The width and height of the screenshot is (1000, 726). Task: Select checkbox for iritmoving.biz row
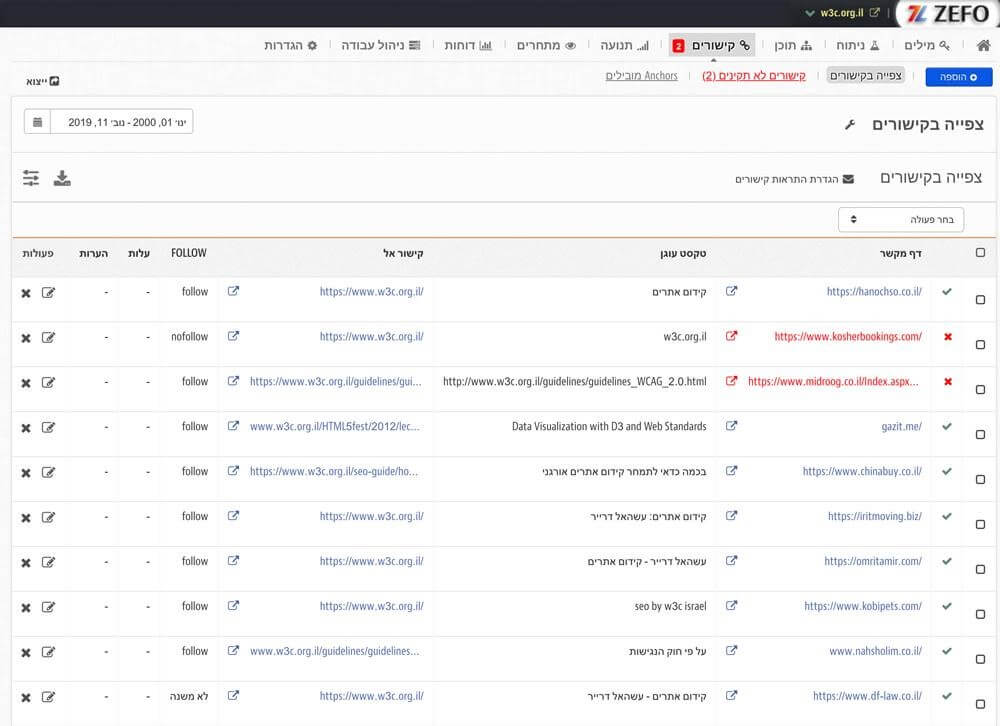(x=980, y=524)
